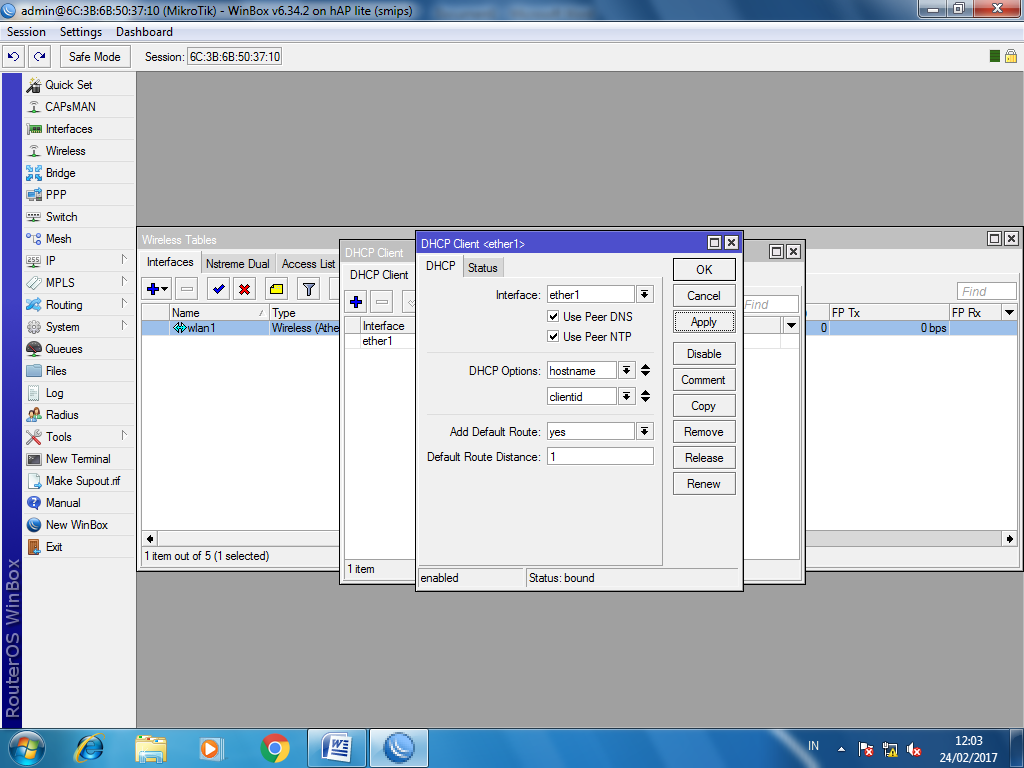Open Quick Set in sidebar
The width and height of the screenshot is (1024, 768).
coord(68,85)
